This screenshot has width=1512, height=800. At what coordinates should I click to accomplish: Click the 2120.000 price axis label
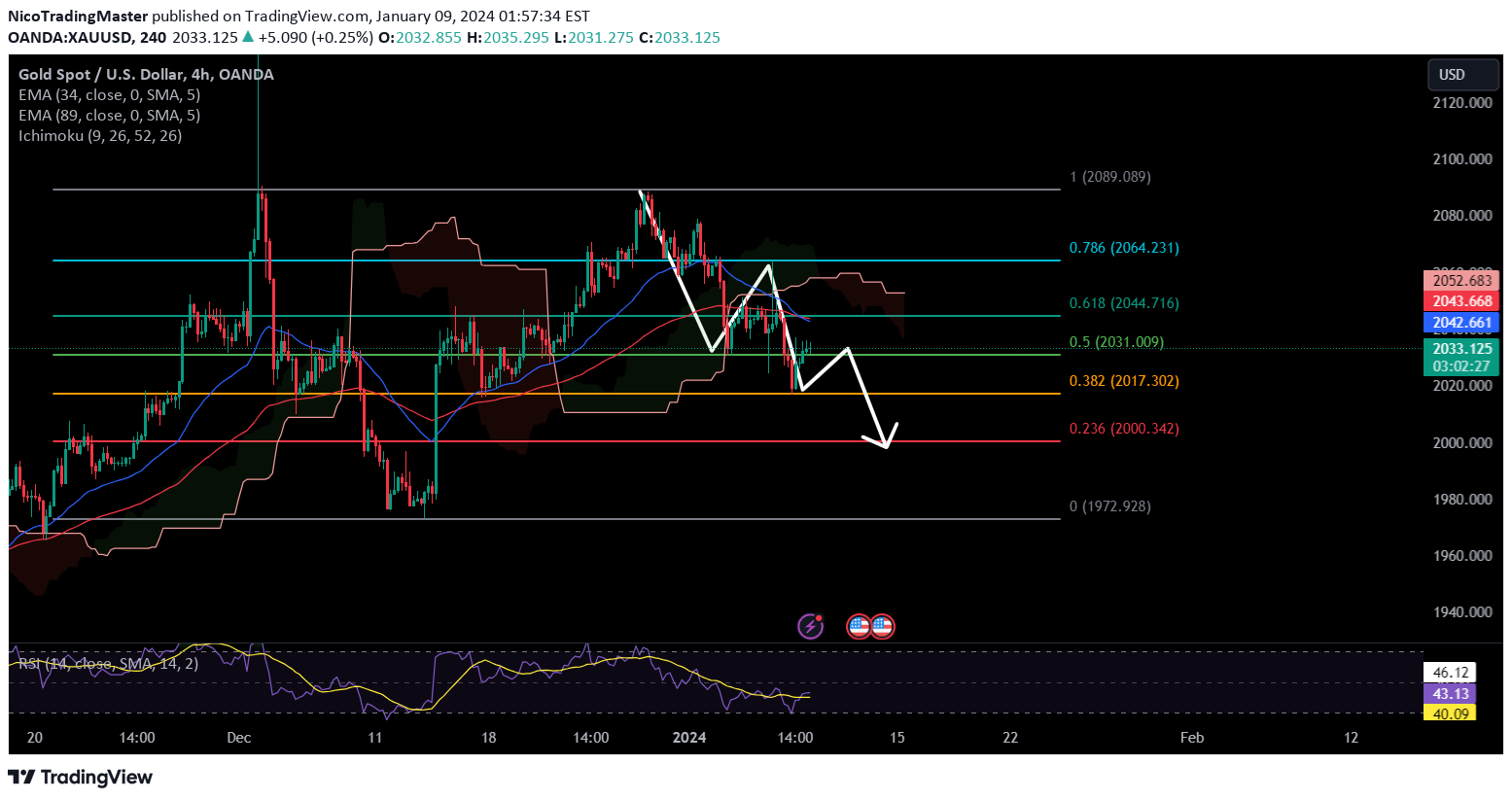coord(1461,103)
